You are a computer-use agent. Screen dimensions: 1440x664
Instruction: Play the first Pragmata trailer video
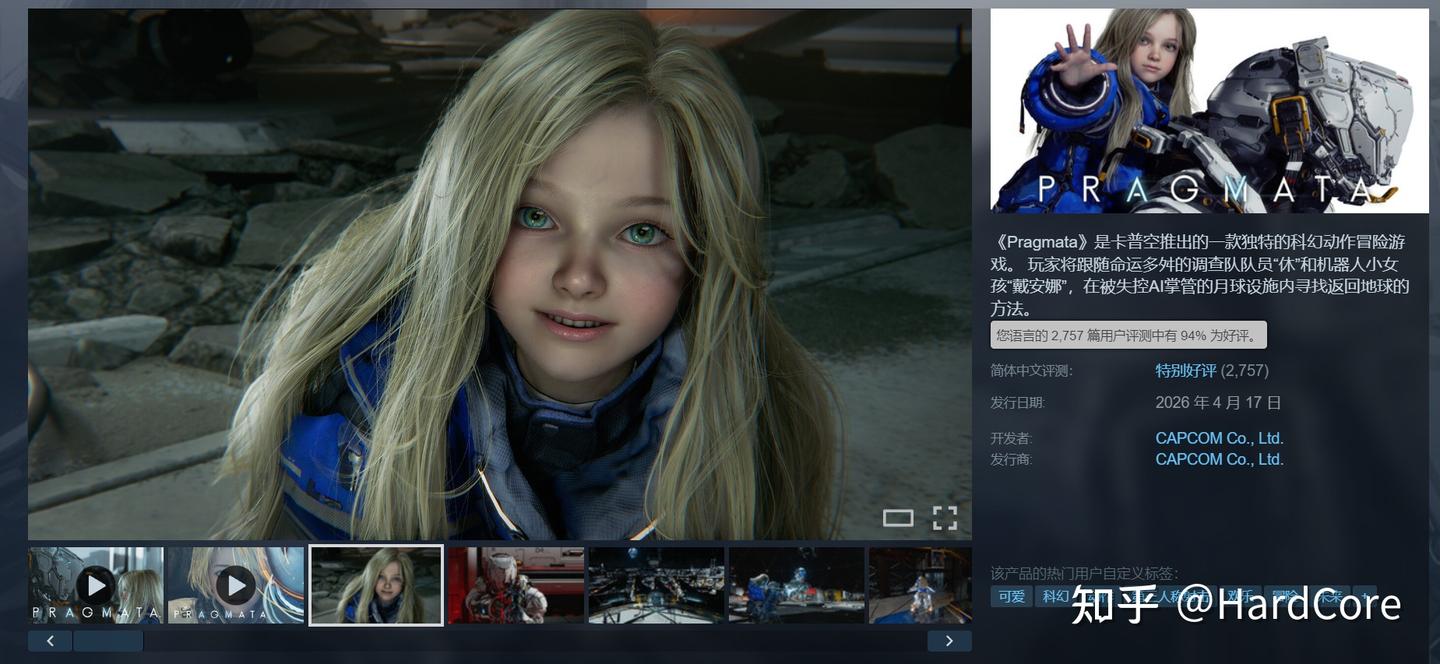coord(95,585)
